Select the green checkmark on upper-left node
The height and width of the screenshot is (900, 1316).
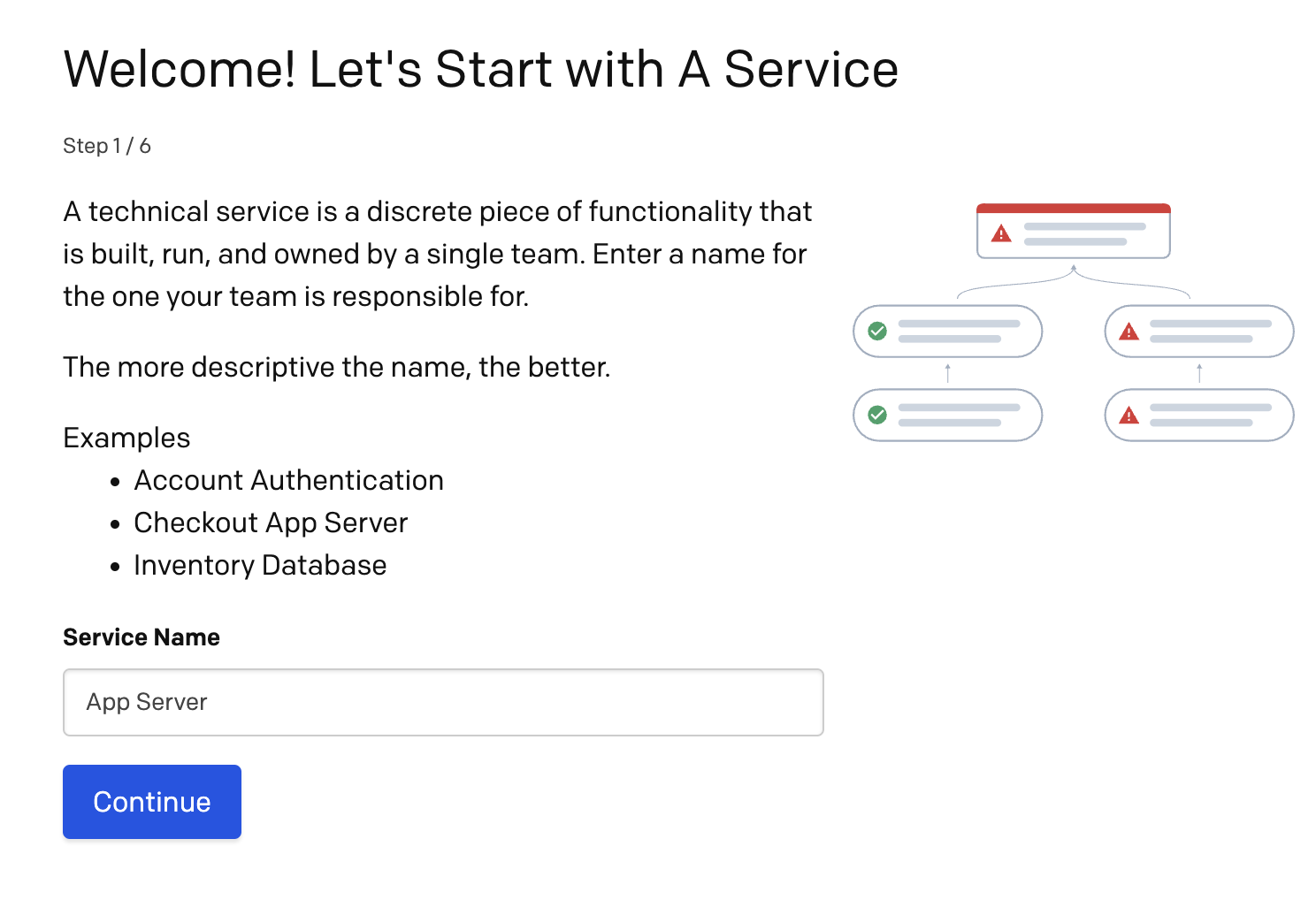877,332
